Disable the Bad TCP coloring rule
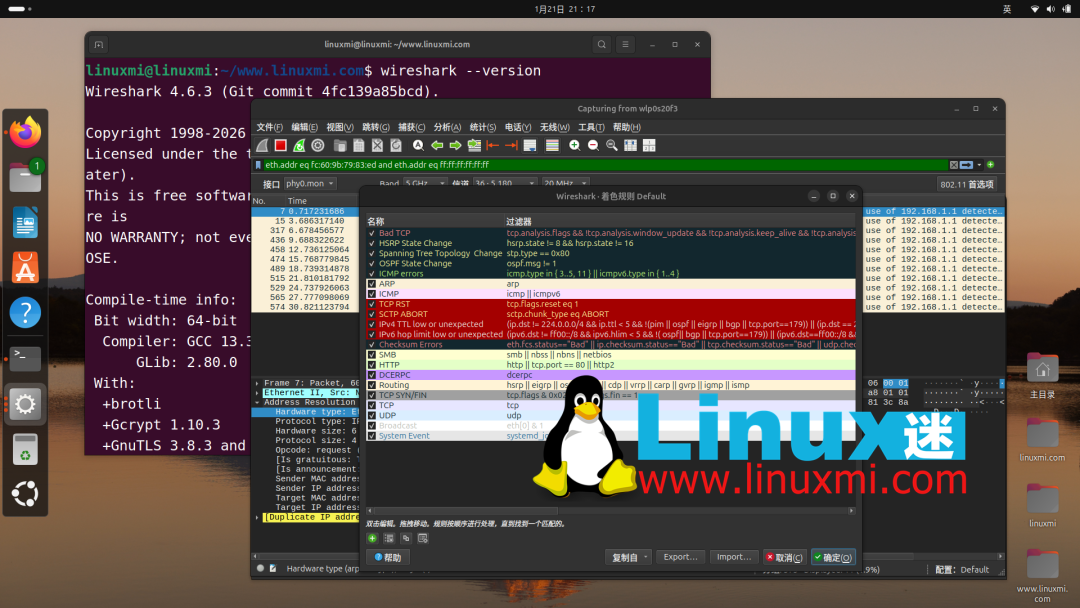 [370, 233]
